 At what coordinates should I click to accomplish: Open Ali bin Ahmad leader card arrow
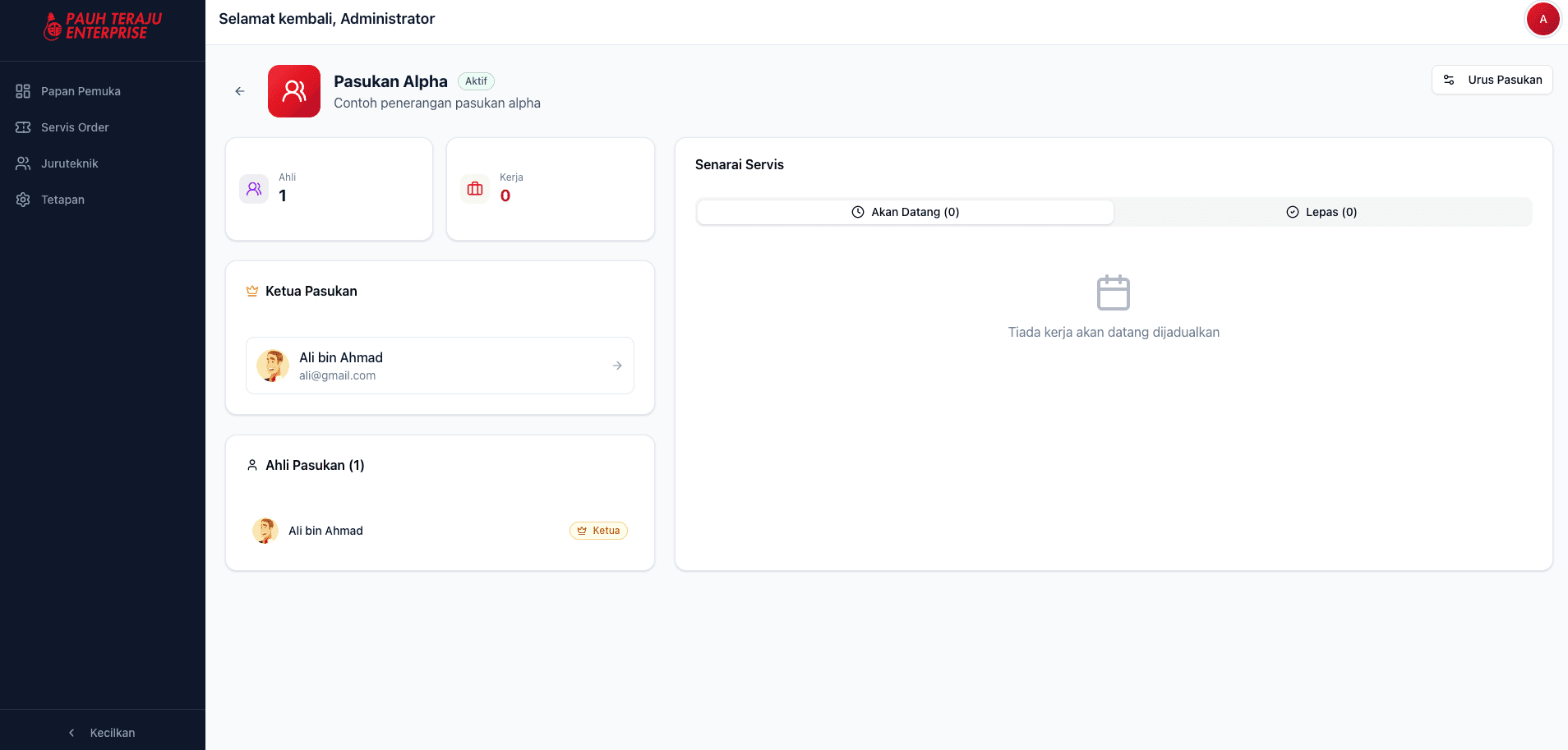pyautogui.click(x=617, y=366)
